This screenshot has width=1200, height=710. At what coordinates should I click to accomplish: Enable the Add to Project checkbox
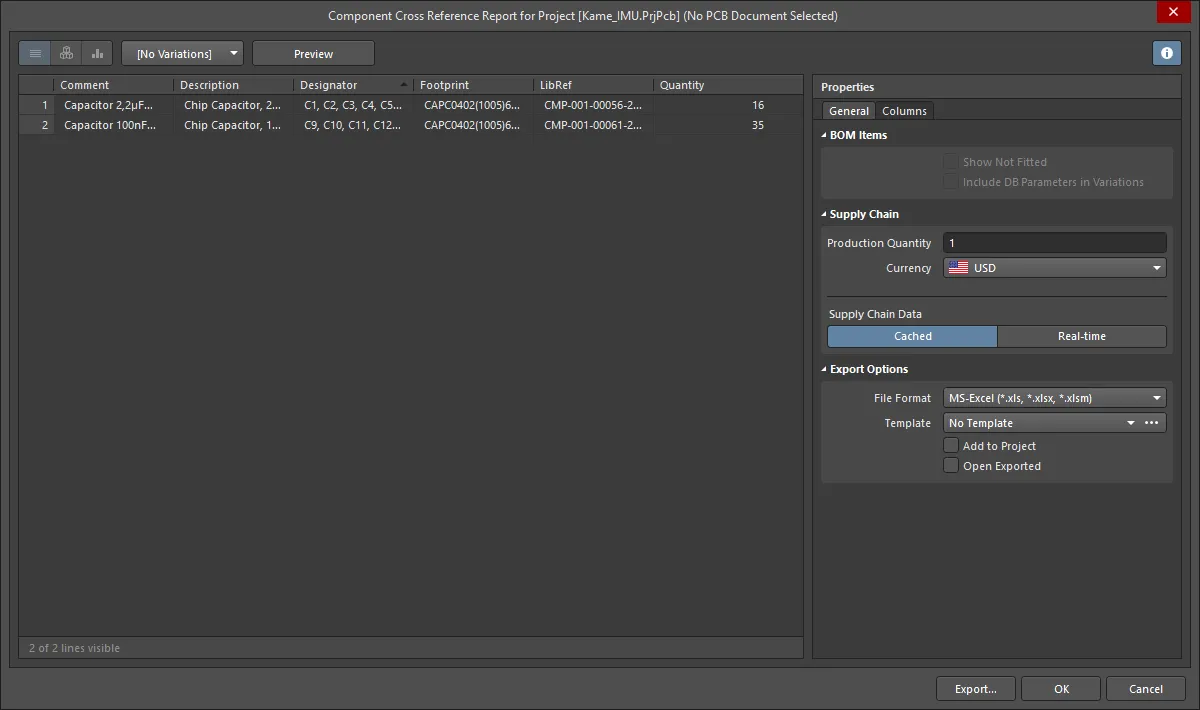pos(951,446)
